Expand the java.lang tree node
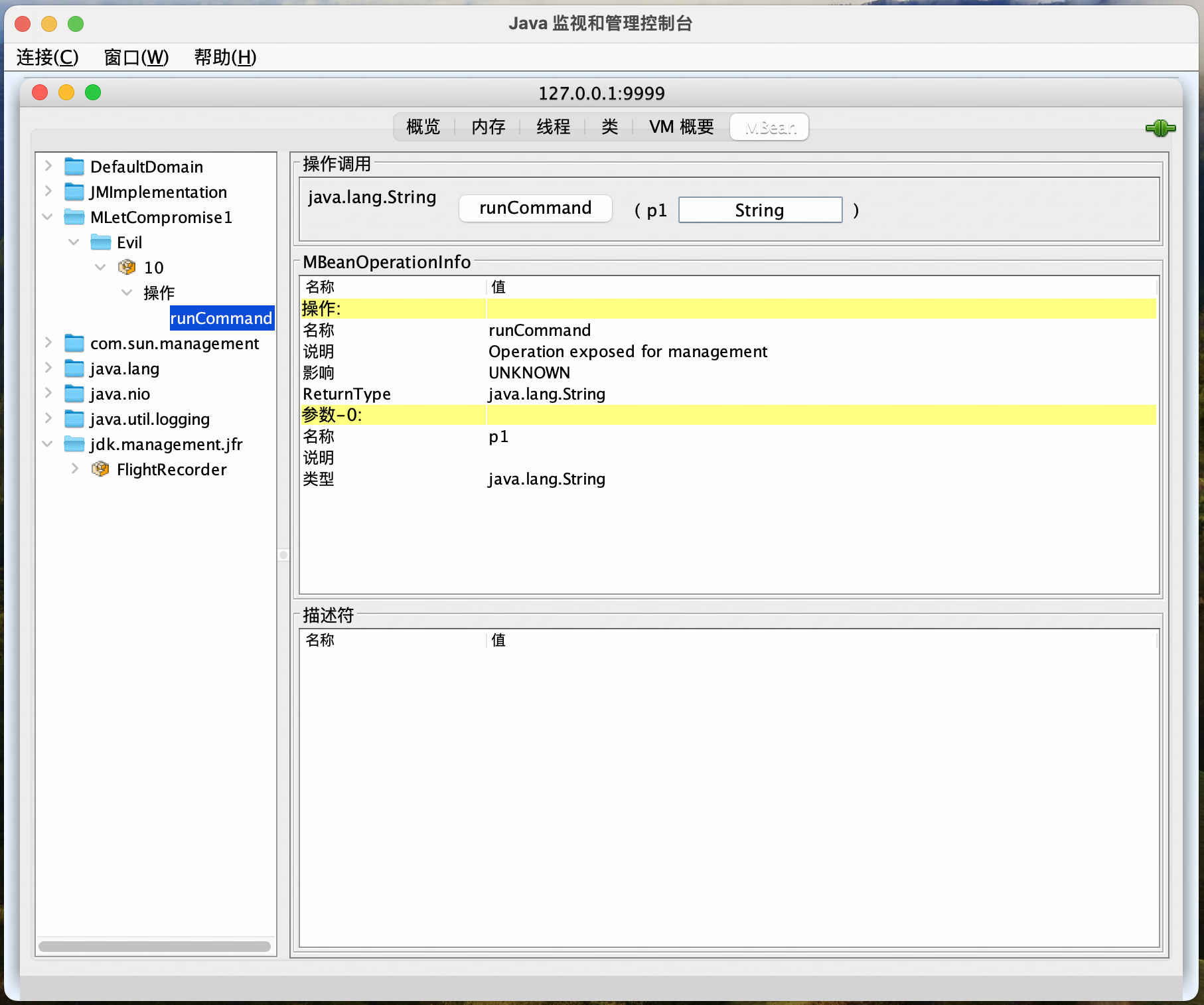The image size is (1204, 1005). click(48, 367)
